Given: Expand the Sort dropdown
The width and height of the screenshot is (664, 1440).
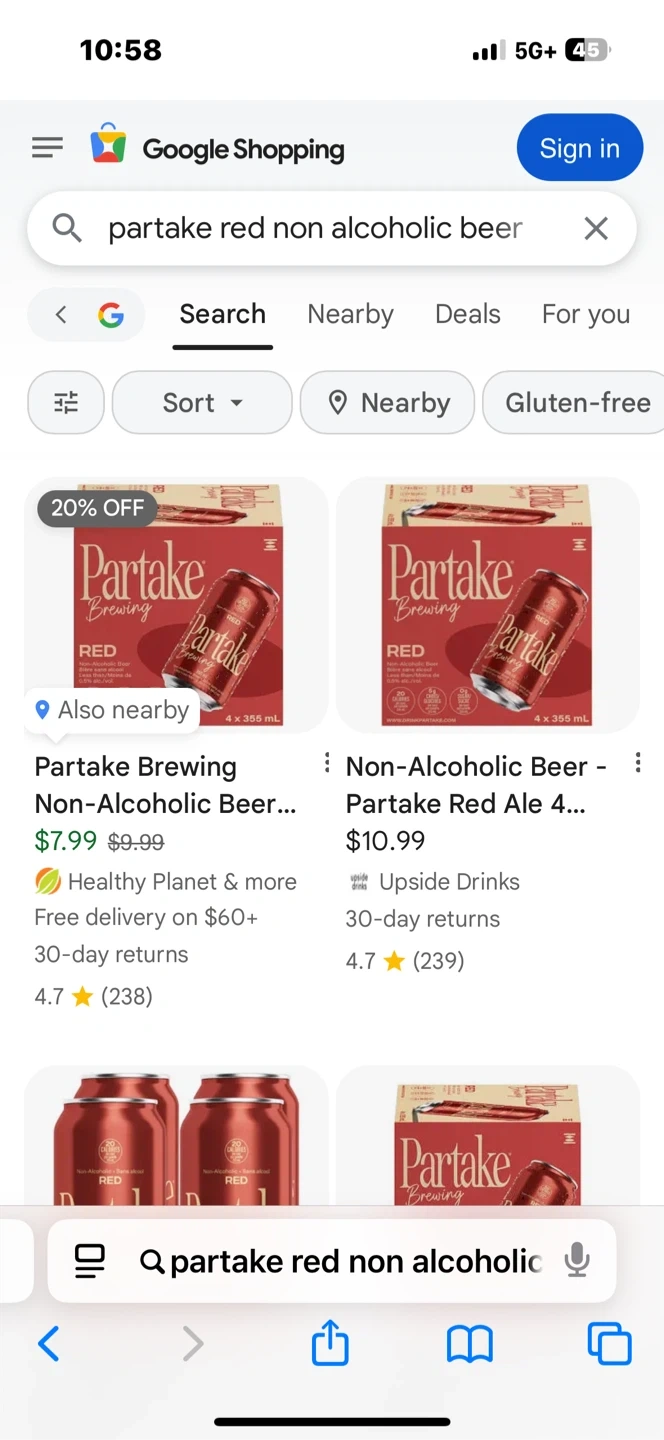Looking at the screenshot, I should coord(202,403).
